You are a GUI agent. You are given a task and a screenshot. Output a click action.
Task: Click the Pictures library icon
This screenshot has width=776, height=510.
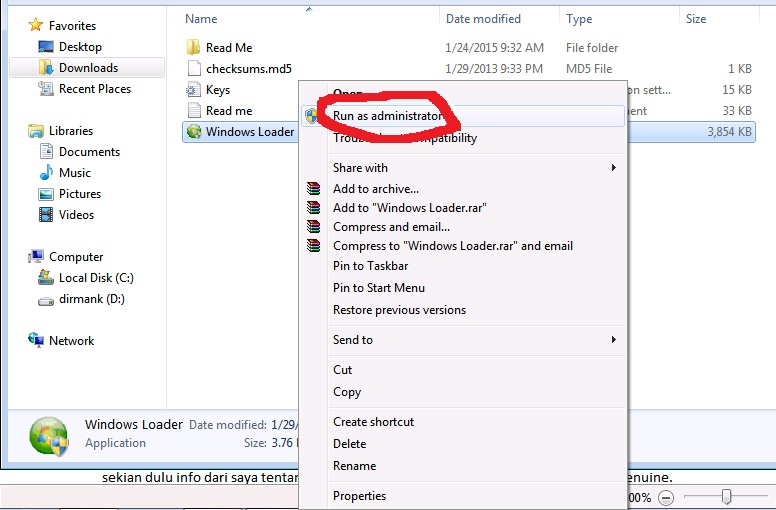click(46, 193)
